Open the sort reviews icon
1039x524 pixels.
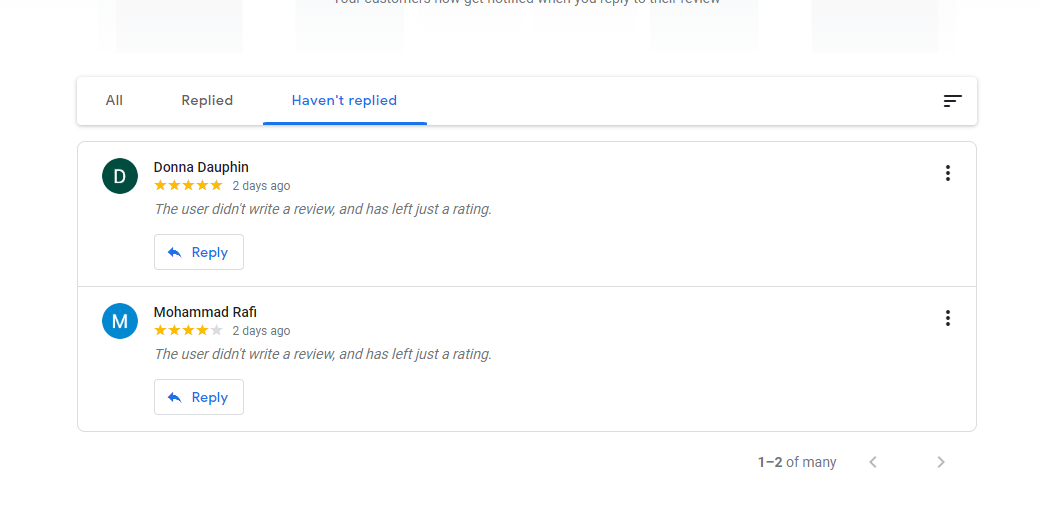(952, 101)
